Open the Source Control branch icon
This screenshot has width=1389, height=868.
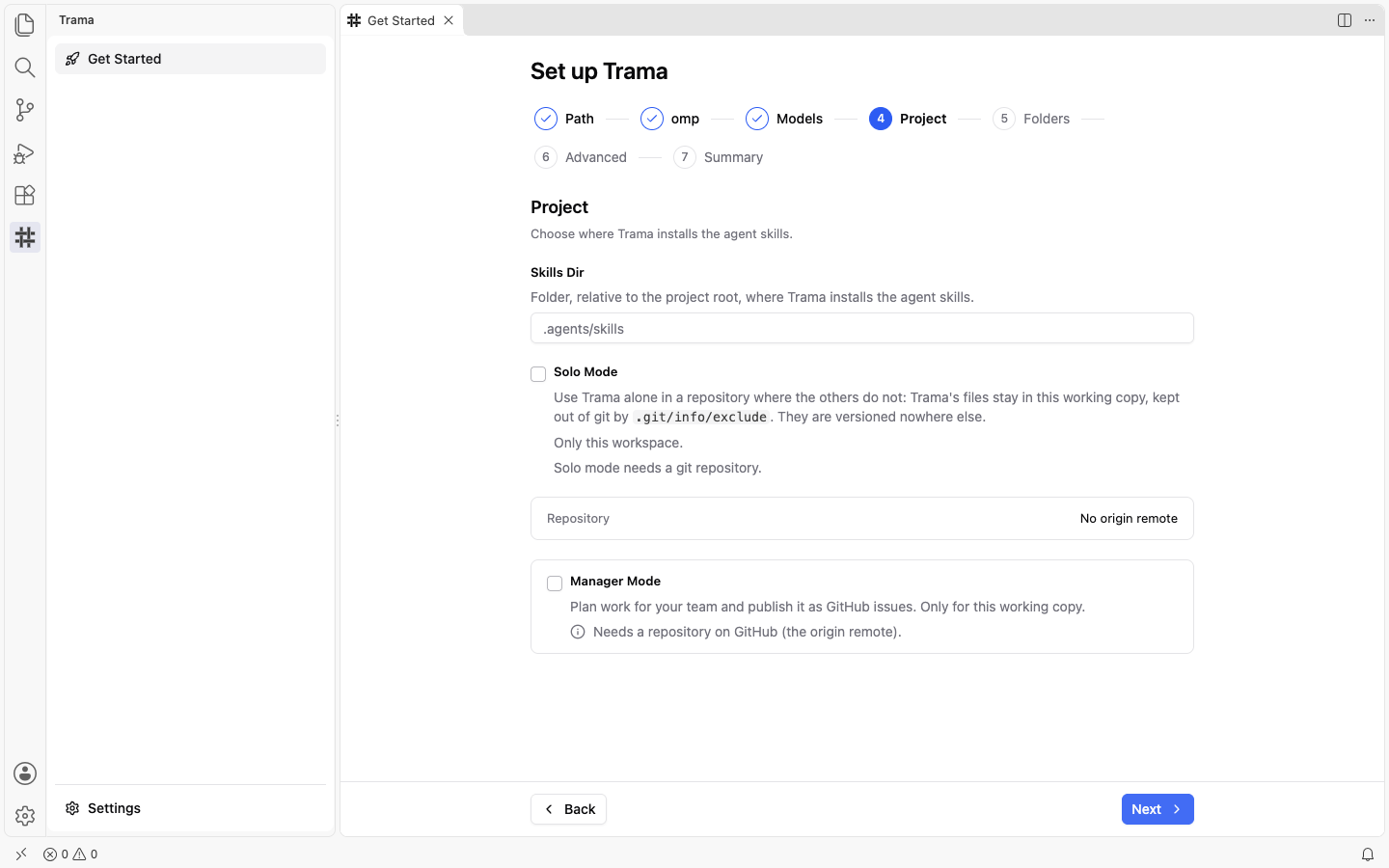click(25, 110)
